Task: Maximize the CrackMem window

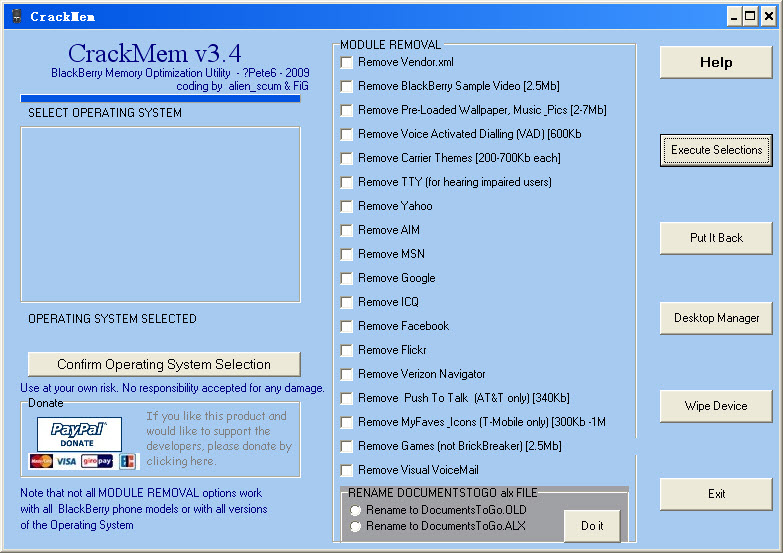Action: pos(751,16)
